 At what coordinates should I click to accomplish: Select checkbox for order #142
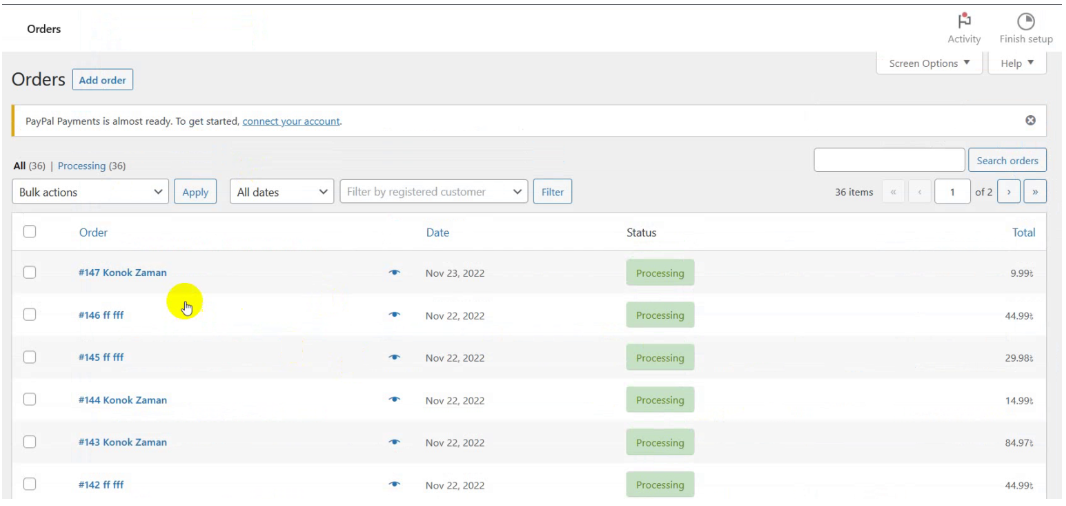coord(29,484)
